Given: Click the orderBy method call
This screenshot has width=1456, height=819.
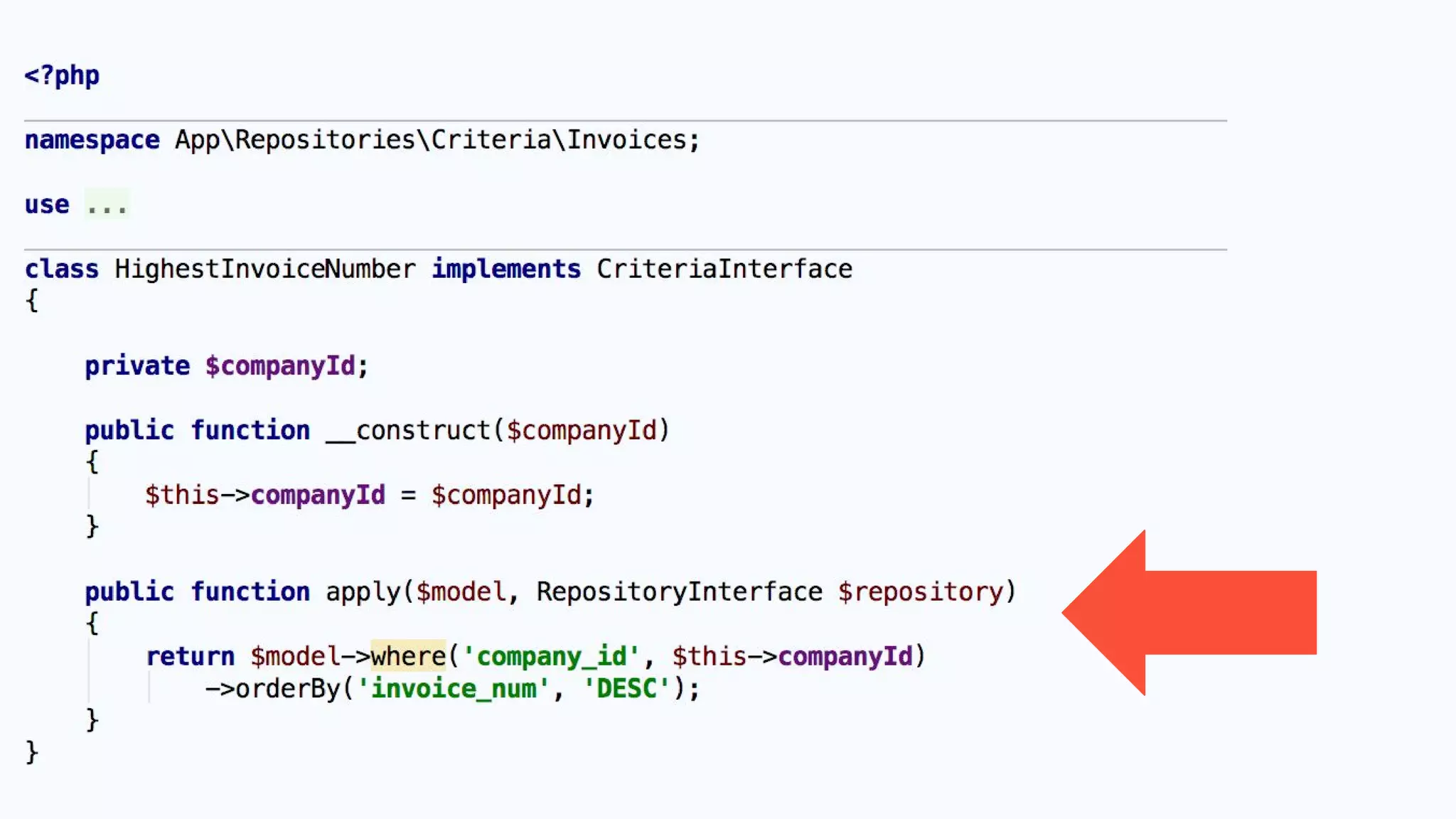Looking at the screenshot, I should 289,689.
